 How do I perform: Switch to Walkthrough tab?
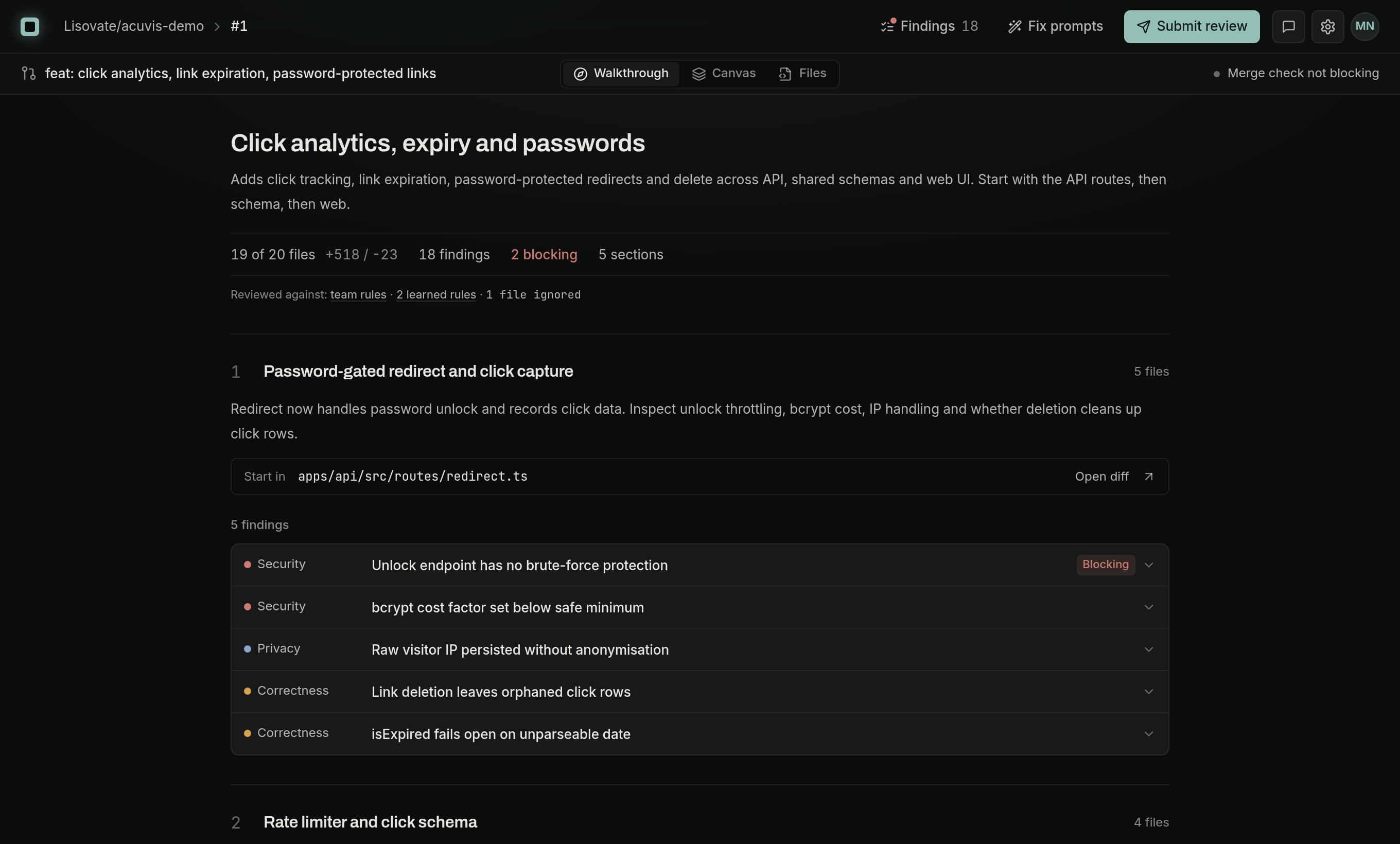tap(620, 73)
